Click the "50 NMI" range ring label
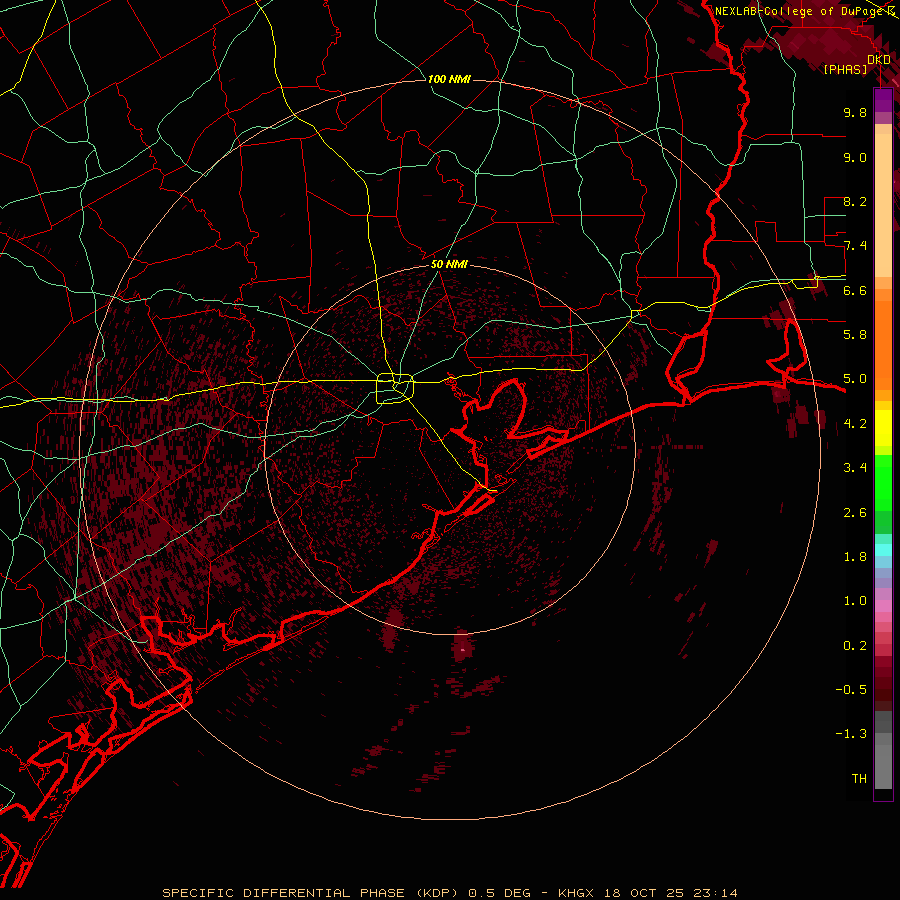The height and width of the screenshot is (900, 900). [449, 264]
